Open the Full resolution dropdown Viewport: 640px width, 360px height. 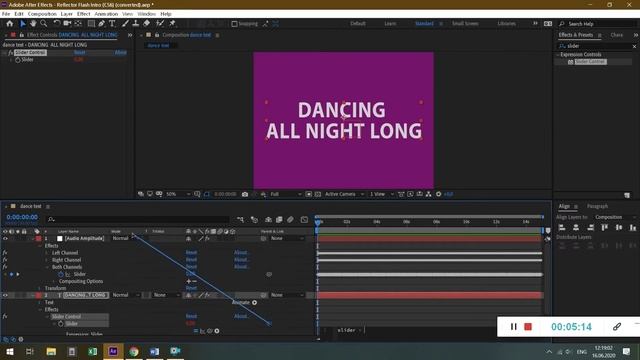click(x=285, y=194)
